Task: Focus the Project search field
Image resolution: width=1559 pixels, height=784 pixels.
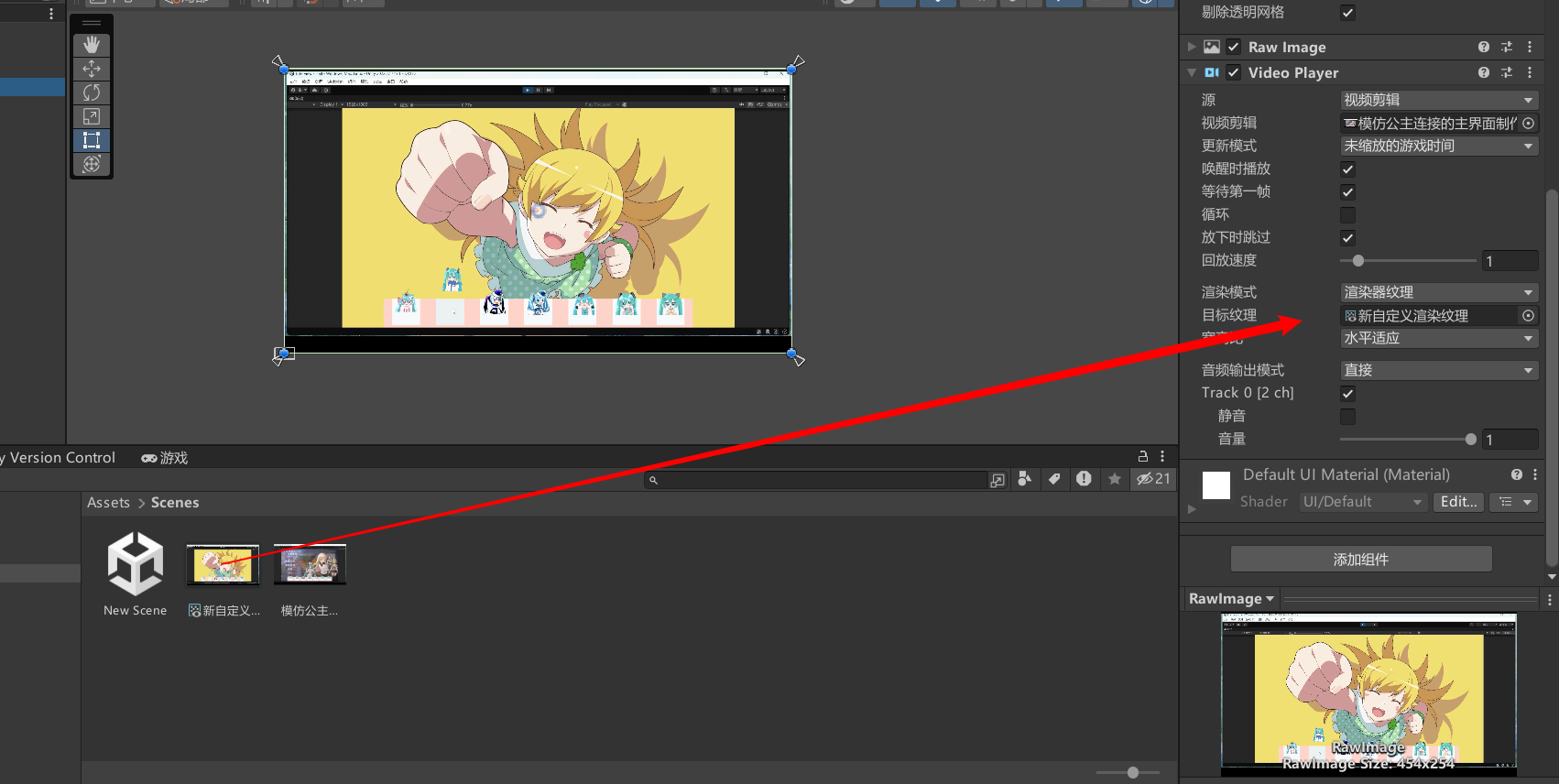Action: [x=816, y=480]
